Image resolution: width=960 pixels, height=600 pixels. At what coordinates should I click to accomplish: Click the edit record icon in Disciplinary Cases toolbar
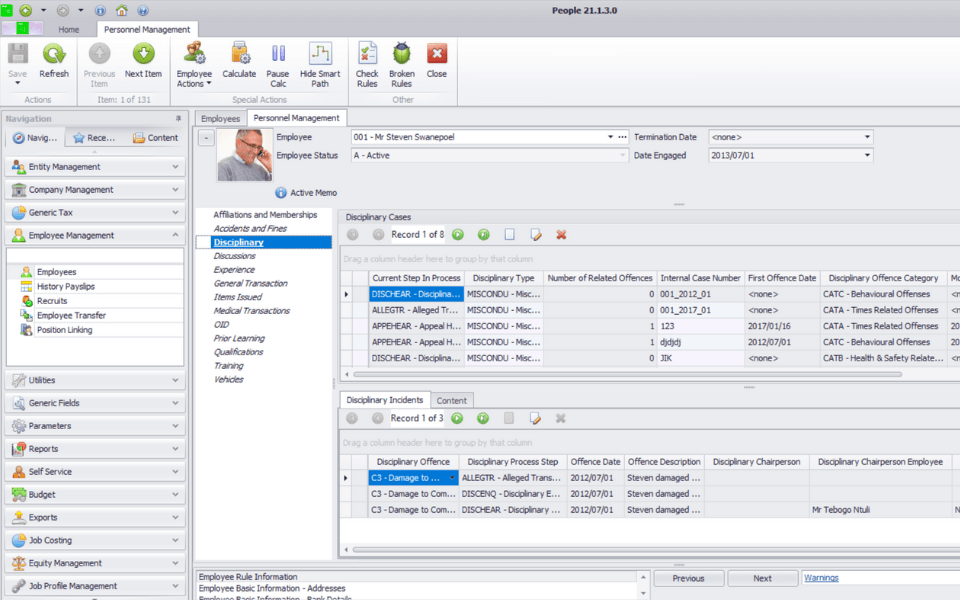point(536,234)
